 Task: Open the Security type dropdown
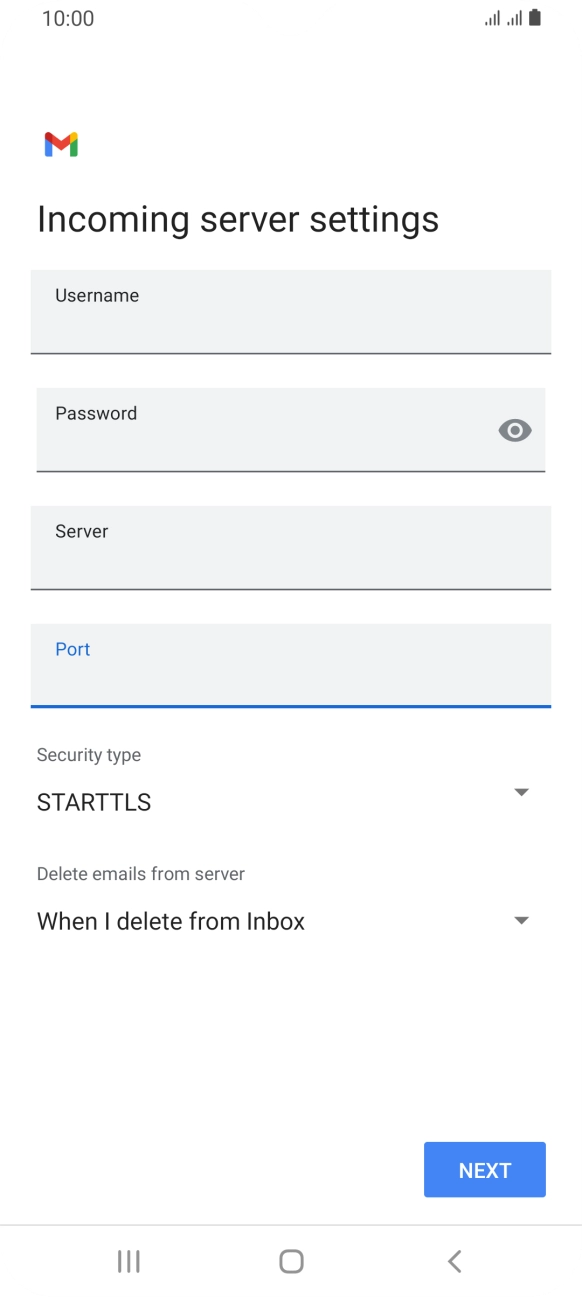click(521, 791)
